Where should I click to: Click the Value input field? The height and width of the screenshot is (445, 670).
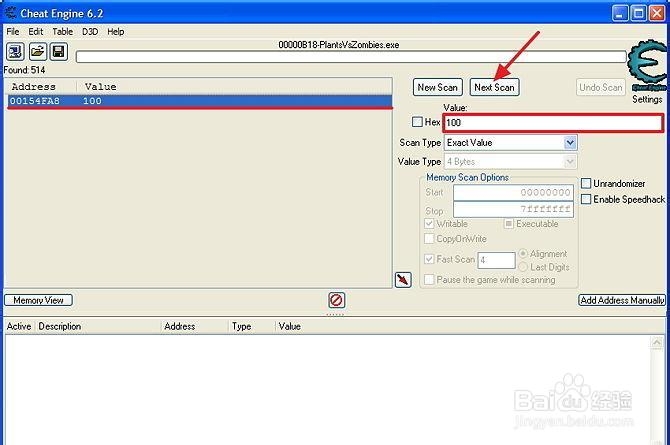coord(553,123)
